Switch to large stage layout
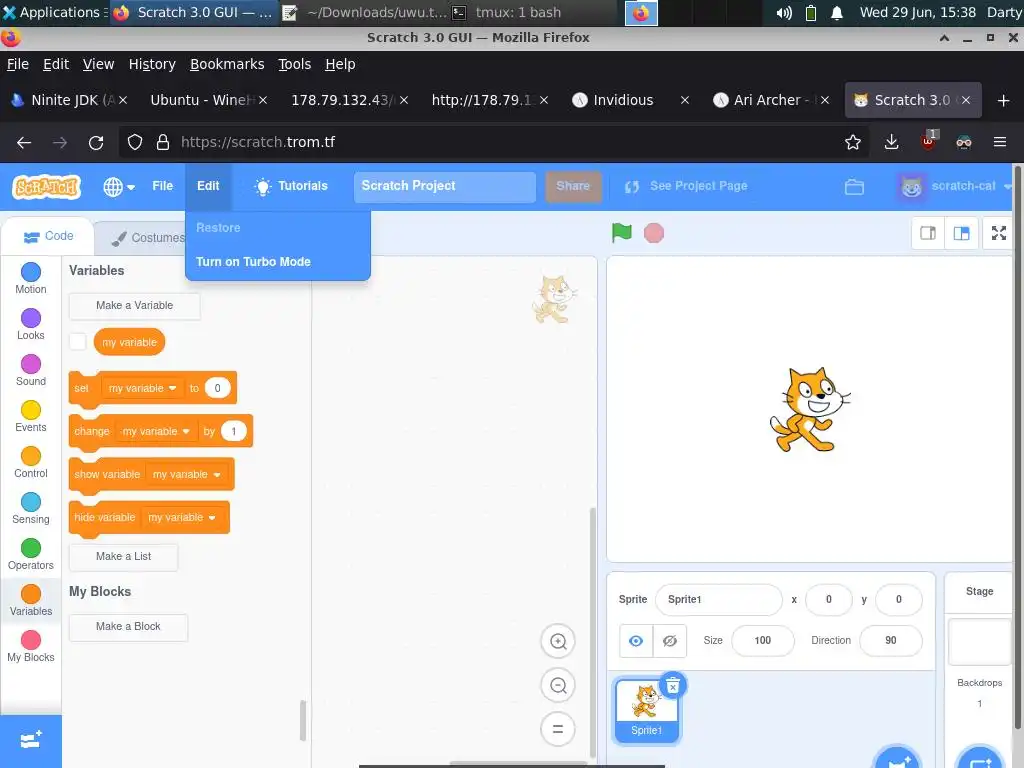The height and width of the screenshot is (768, 1024). coord(961,233)
